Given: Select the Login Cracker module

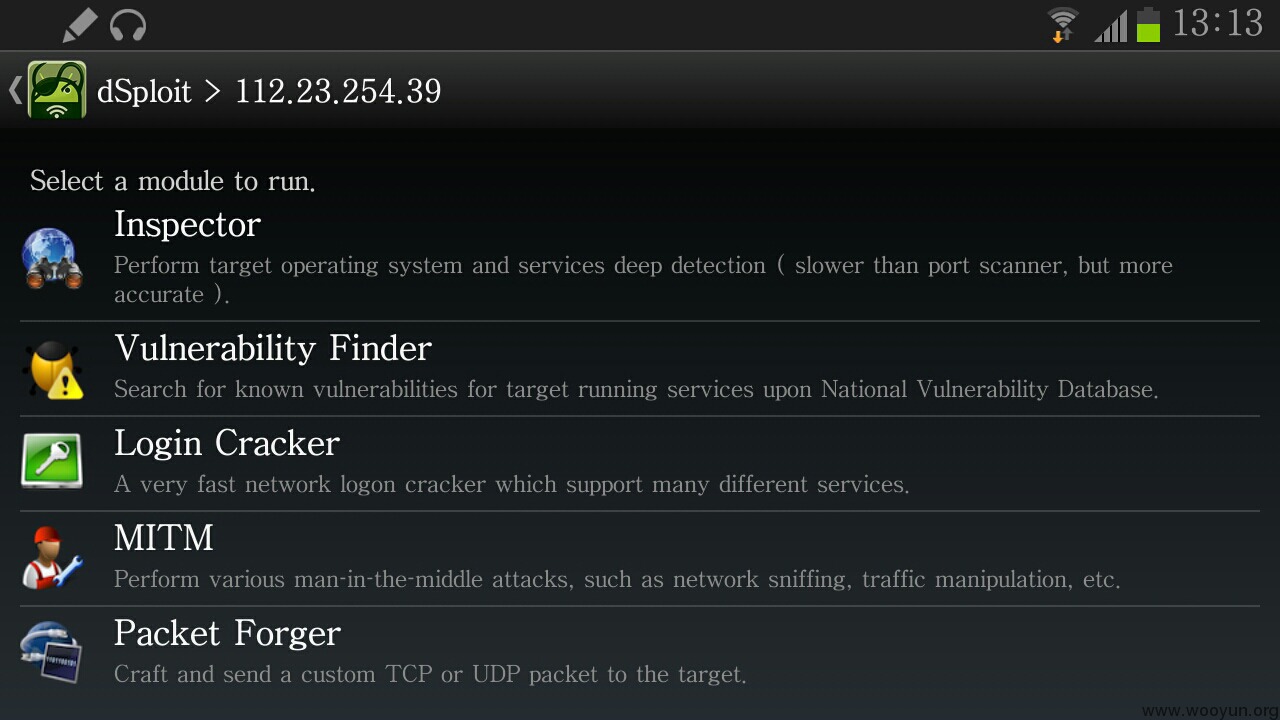Looking at the screenshot, I should [640, 464].
